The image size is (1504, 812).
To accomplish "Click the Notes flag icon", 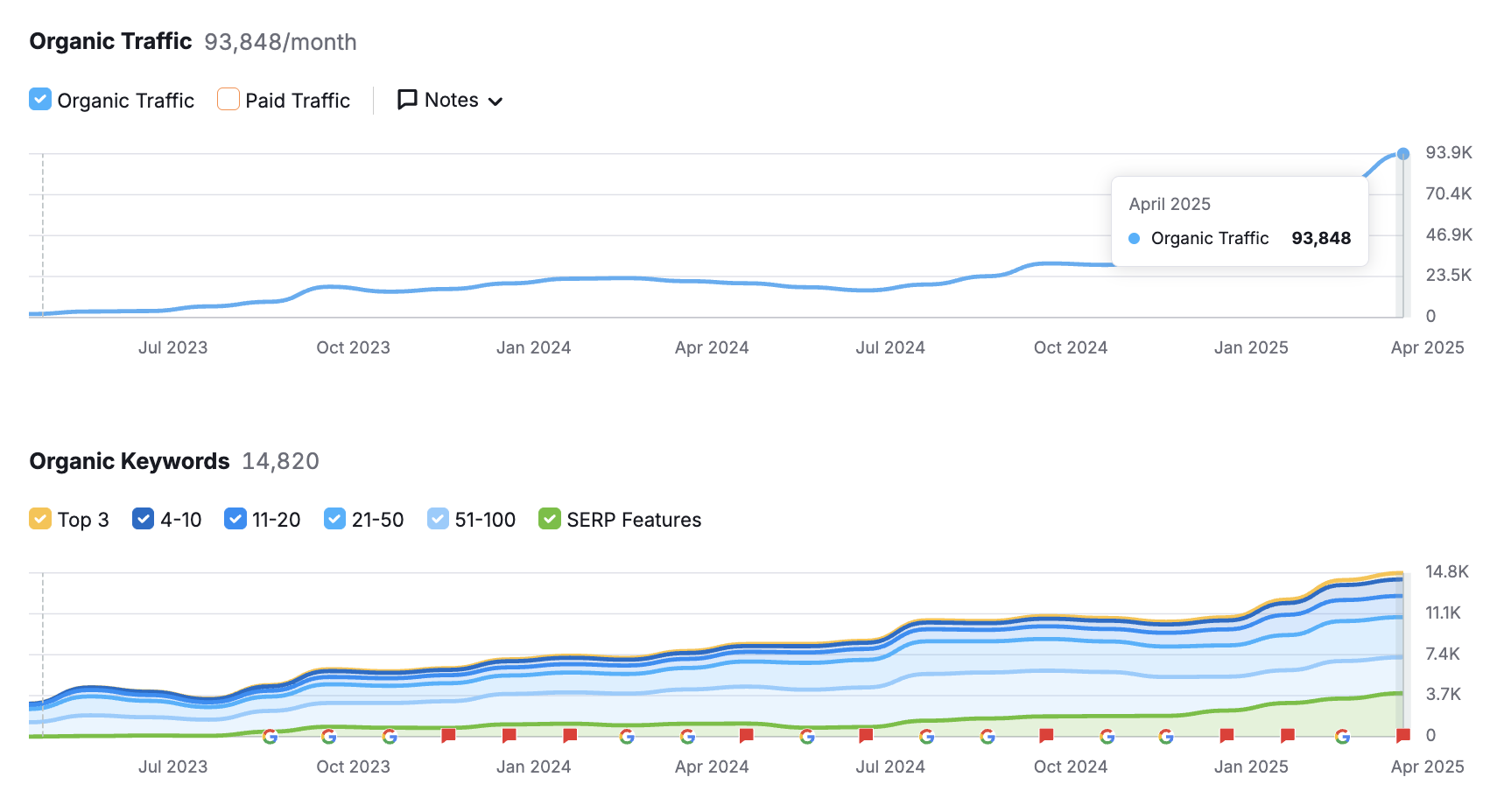I will tap(407, 100).
